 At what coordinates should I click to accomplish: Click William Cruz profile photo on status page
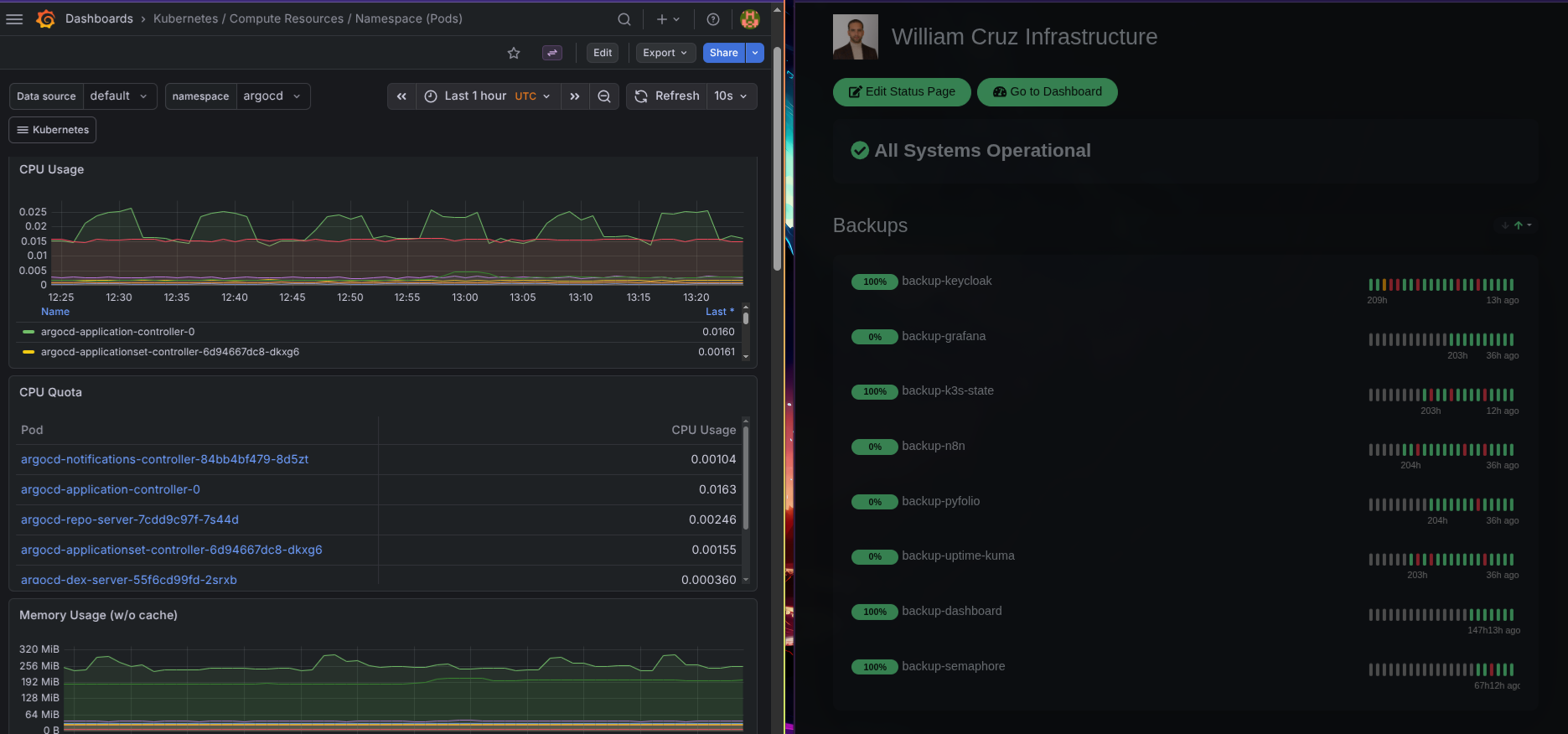click(x=856, y=37)
